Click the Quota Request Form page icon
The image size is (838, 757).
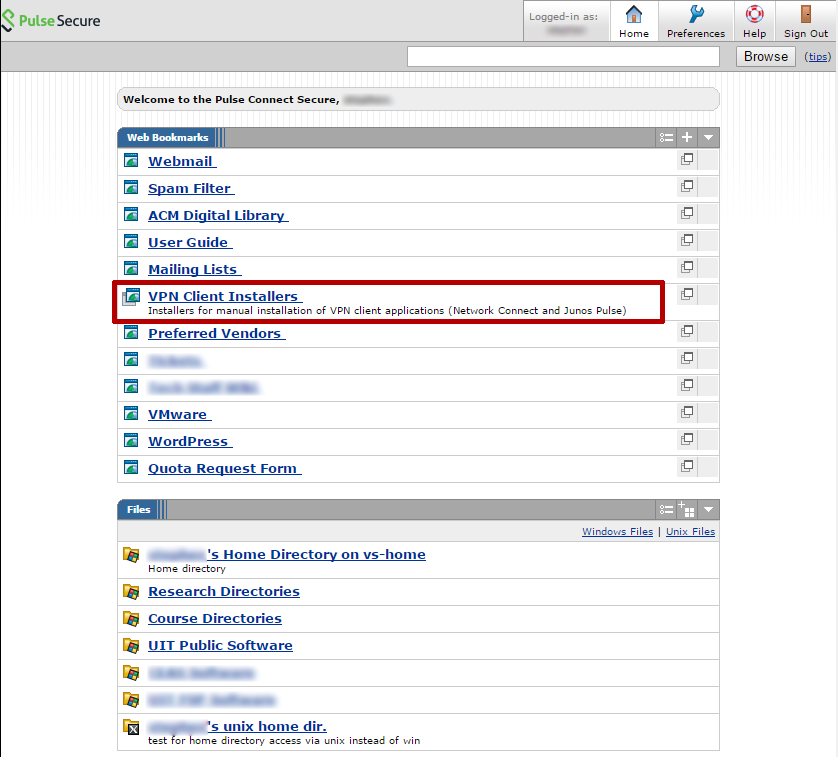point(131,467)
